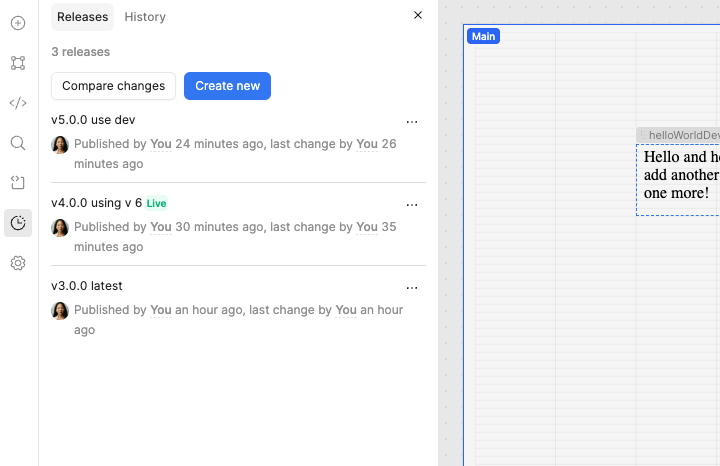Select the releases clock icon

18,223
